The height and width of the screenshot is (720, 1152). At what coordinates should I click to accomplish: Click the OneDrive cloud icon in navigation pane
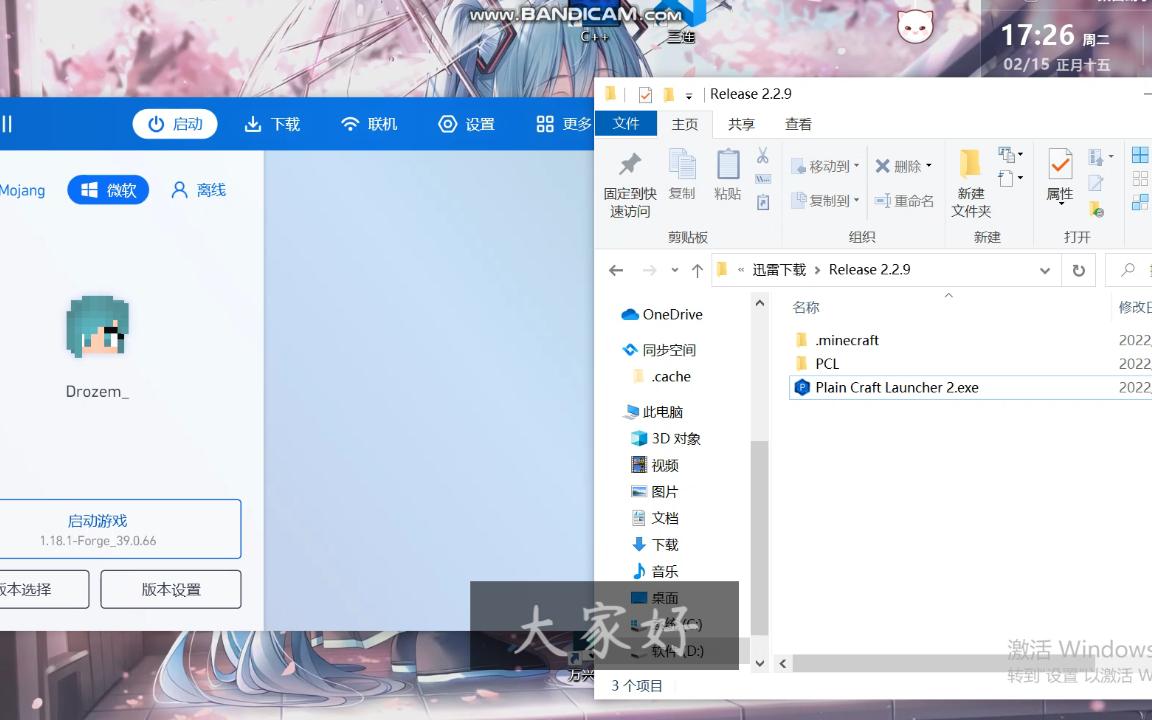(x=630, y=314)
